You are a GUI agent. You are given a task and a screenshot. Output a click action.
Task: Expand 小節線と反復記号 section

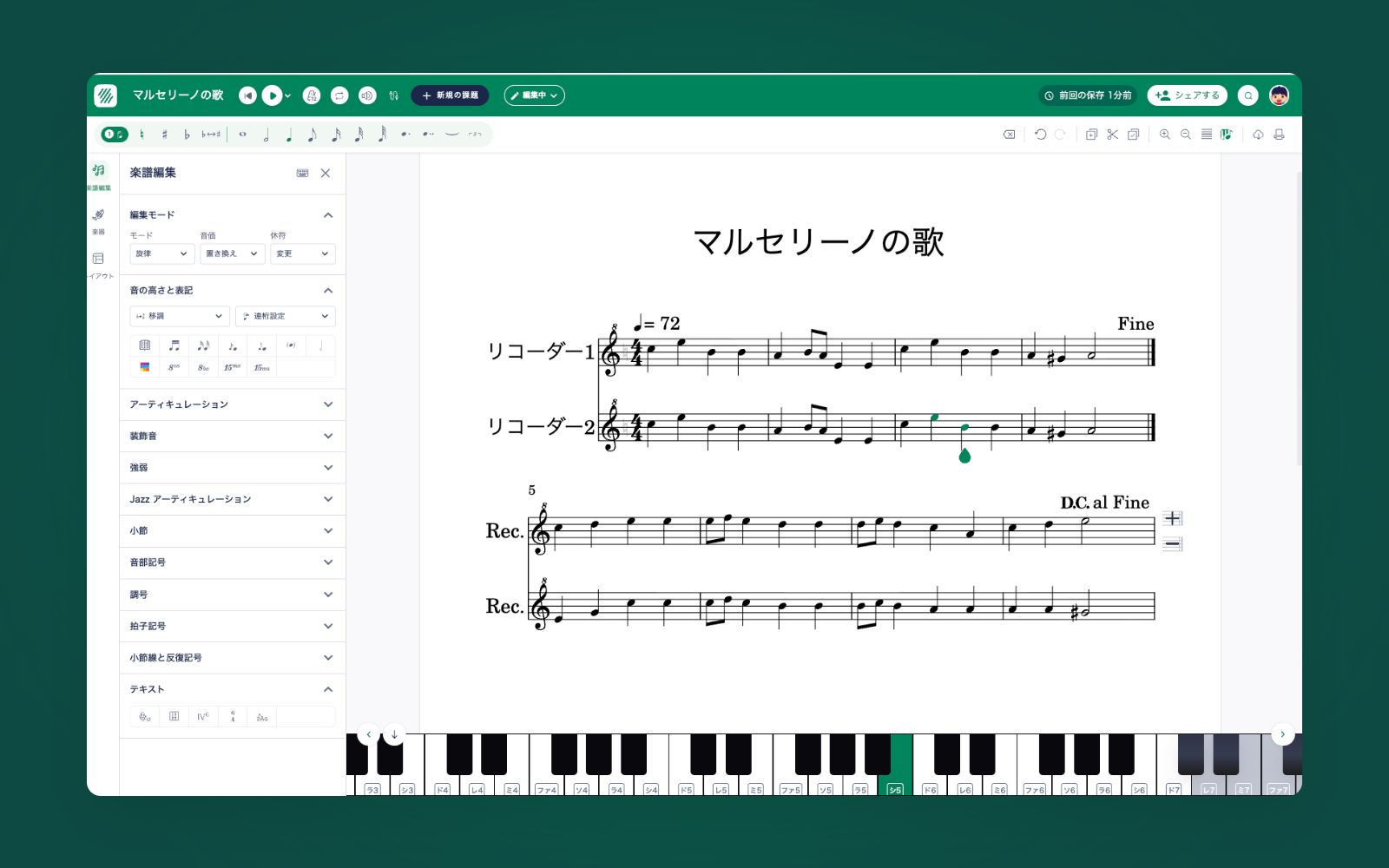[232, 658]
